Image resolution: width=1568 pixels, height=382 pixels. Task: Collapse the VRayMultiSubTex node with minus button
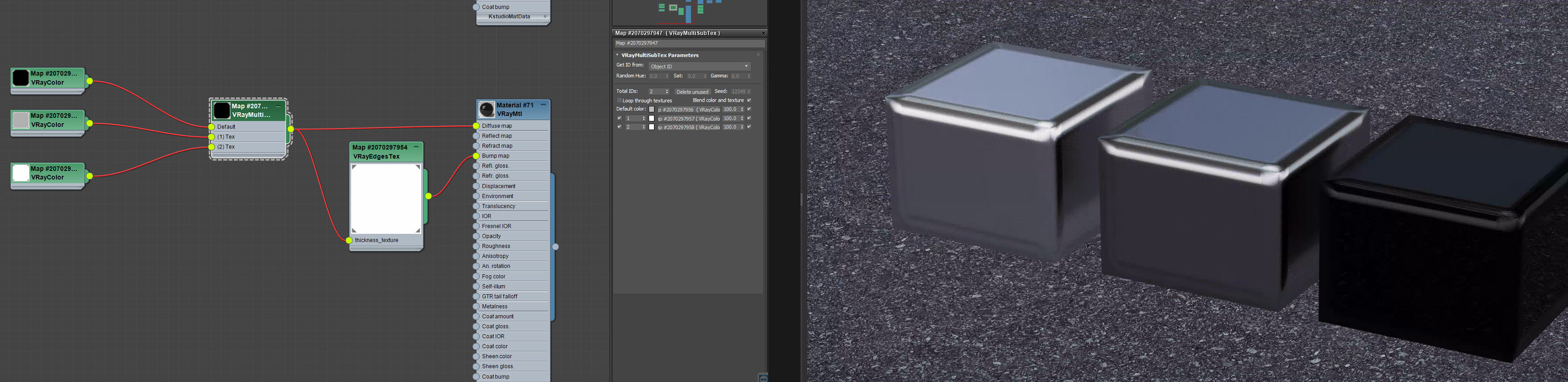tap(279, 106)
